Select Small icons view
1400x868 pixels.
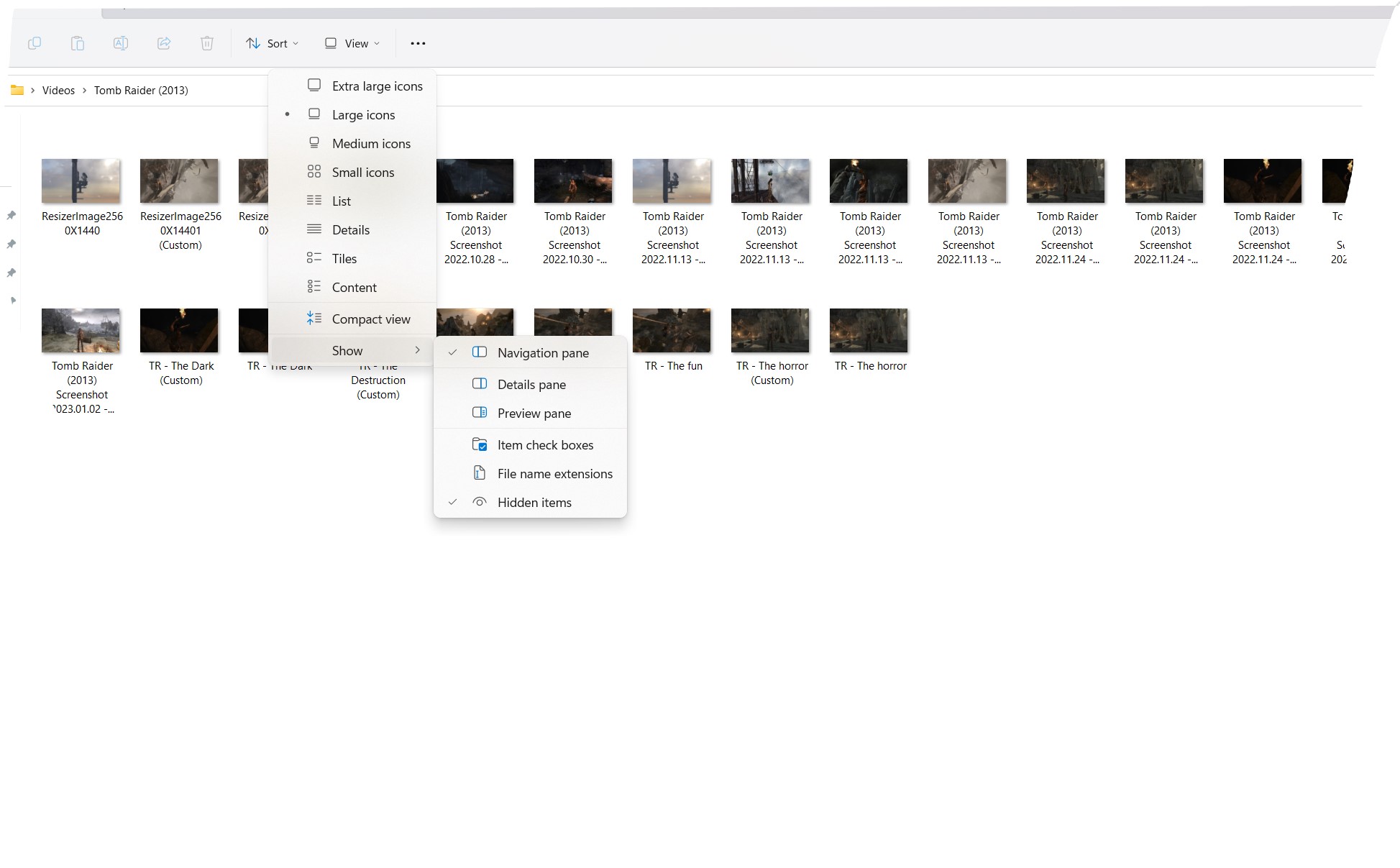tap(352, 172)
